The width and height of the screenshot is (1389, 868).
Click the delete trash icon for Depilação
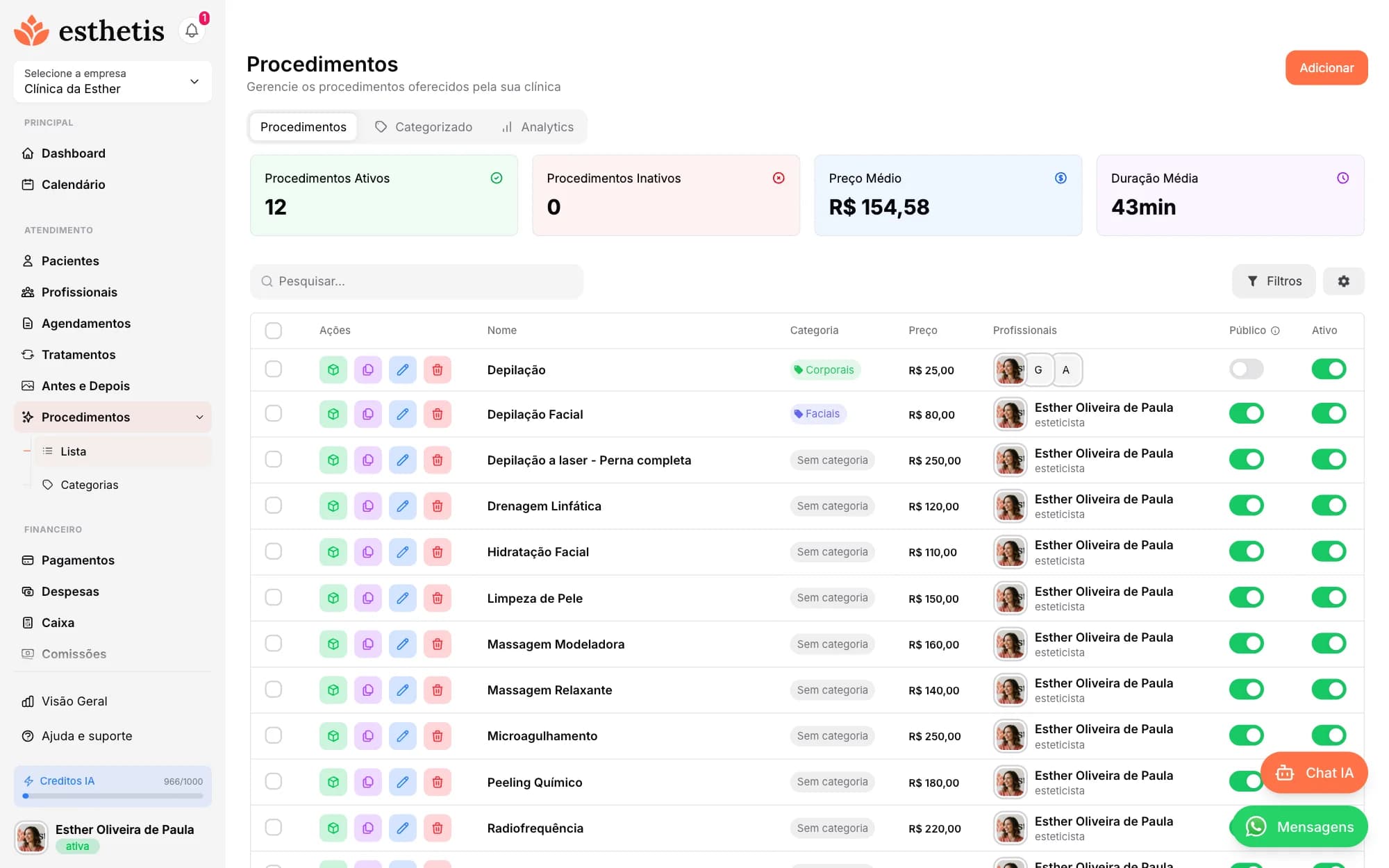pyautogui.click(x=438, y=370)
